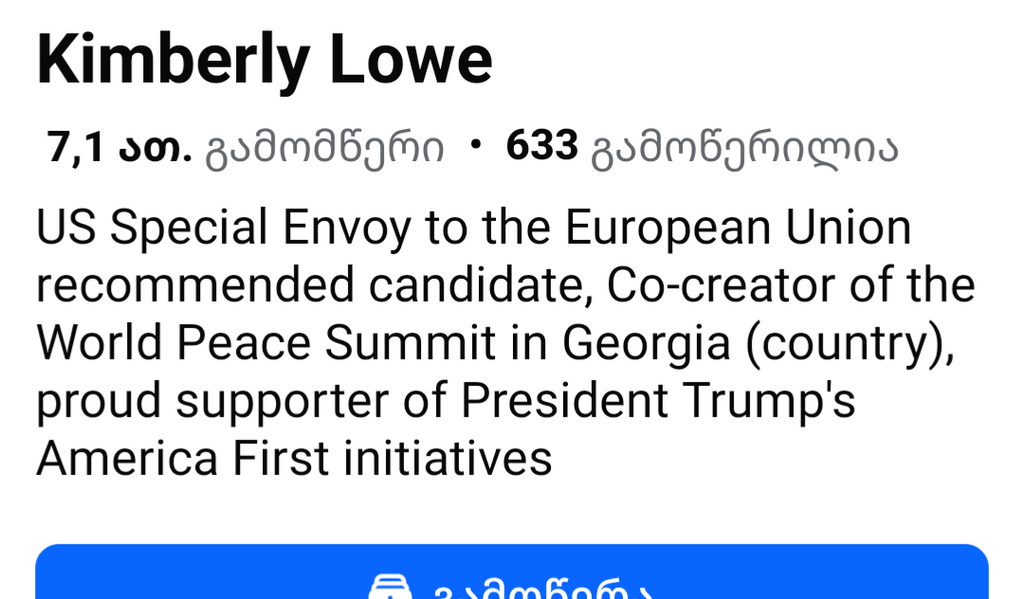Image resolution: width=1024 pixels, height=599 pixels.
Task: Tap the blue გამოწერა follow button
Action: tap(512, 572)
